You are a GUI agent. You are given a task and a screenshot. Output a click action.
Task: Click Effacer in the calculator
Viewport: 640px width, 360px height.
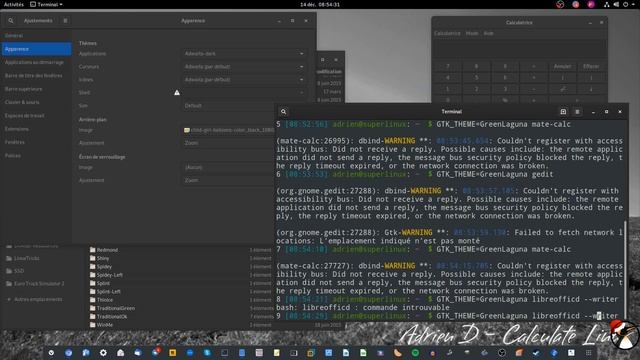pos(591,66)
